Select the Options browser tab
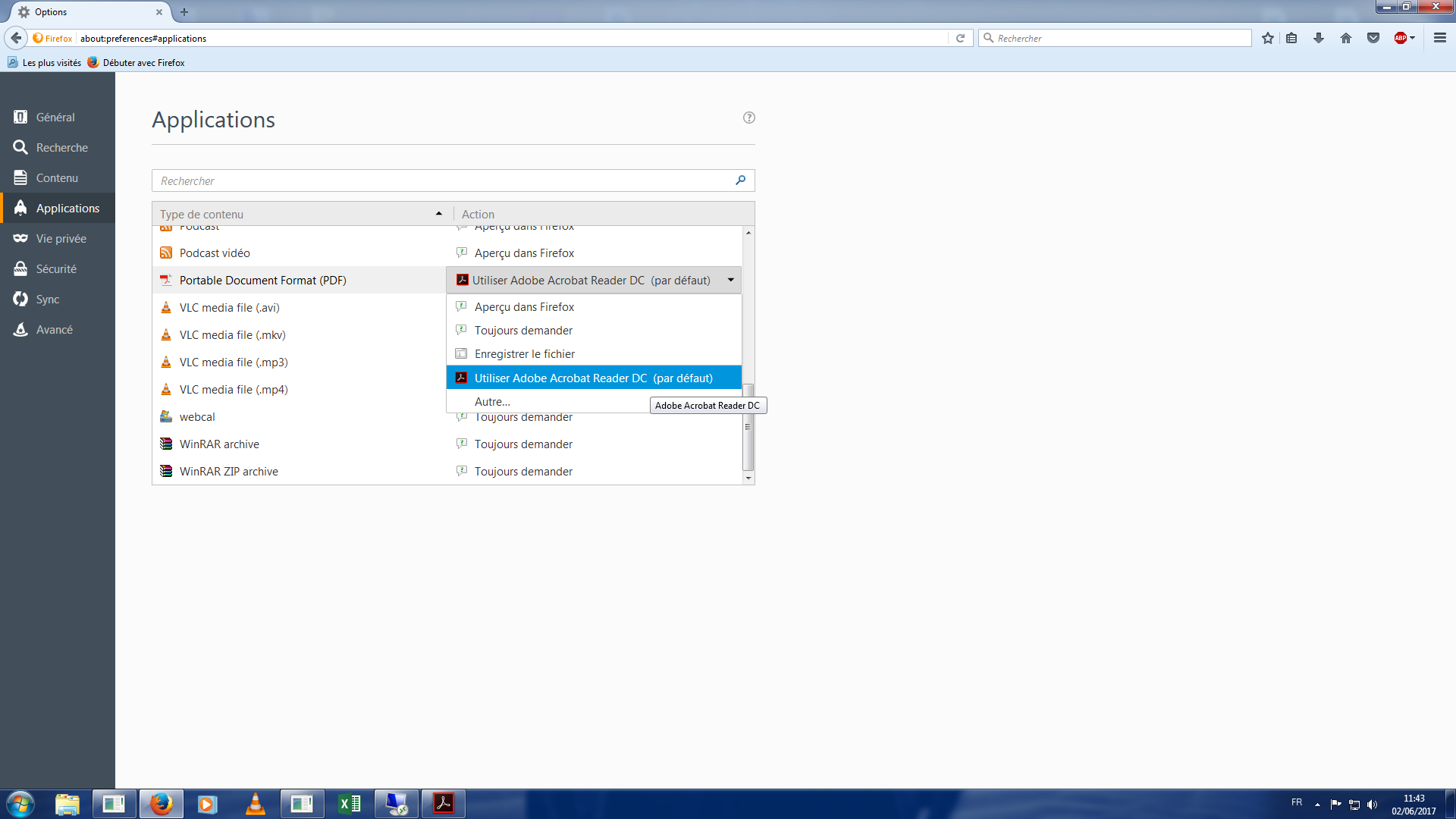 89,12
